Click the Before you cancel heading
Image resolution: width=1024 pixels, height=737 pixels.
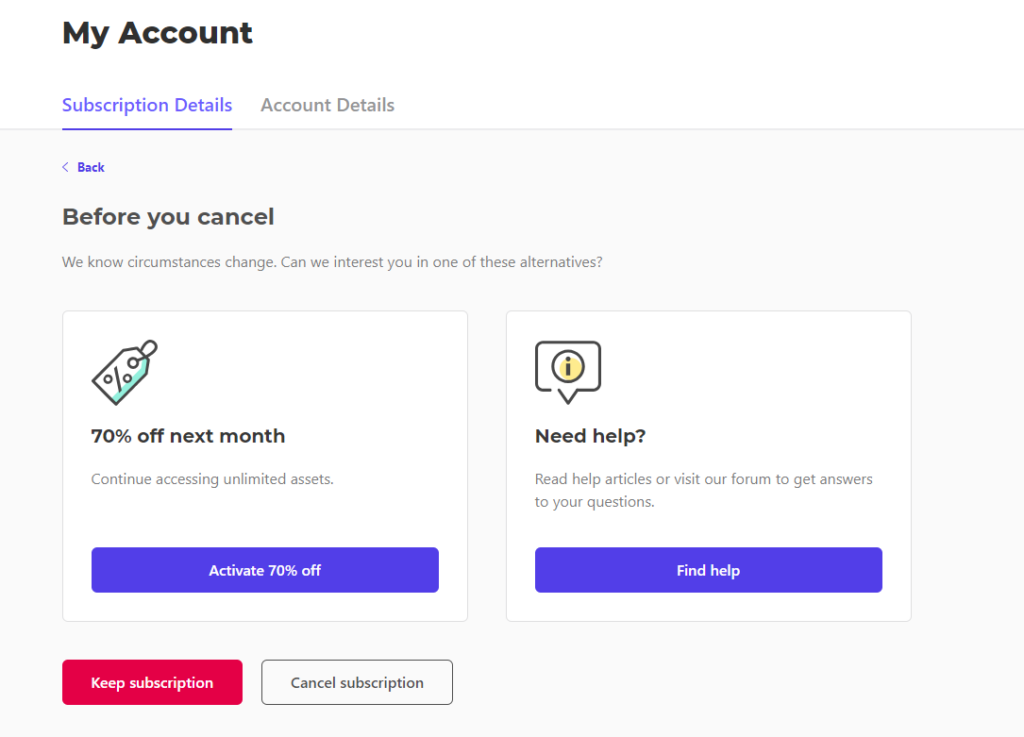click(x=168, y=216)
